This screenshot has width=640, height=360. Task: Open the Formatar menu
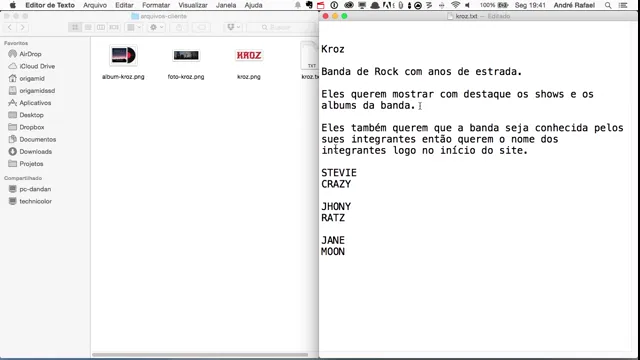pos(156,5)
